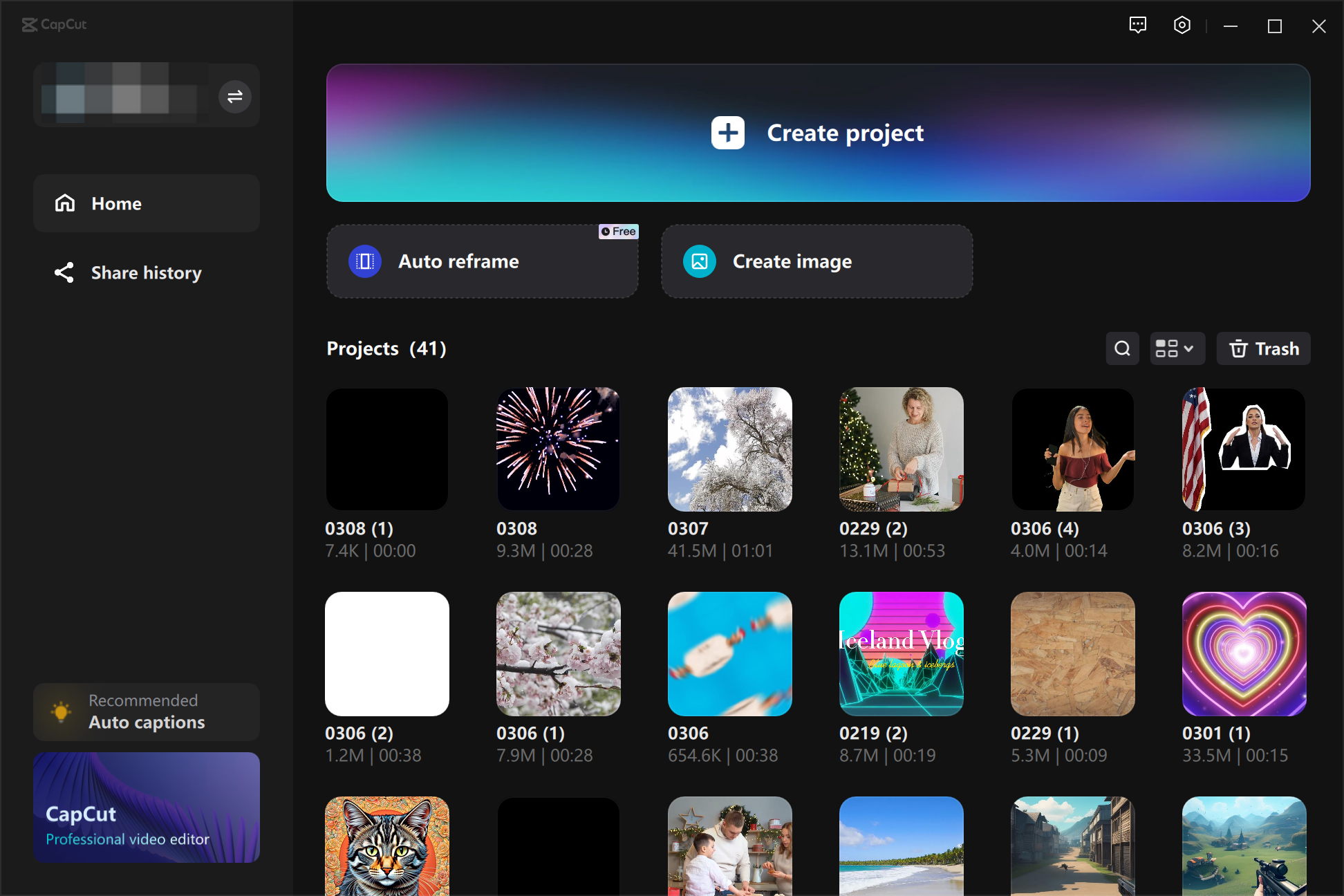Open the Iceland Vlog project 0219 (2)
Screen dimensions: 1344x896
coord(901,654)
